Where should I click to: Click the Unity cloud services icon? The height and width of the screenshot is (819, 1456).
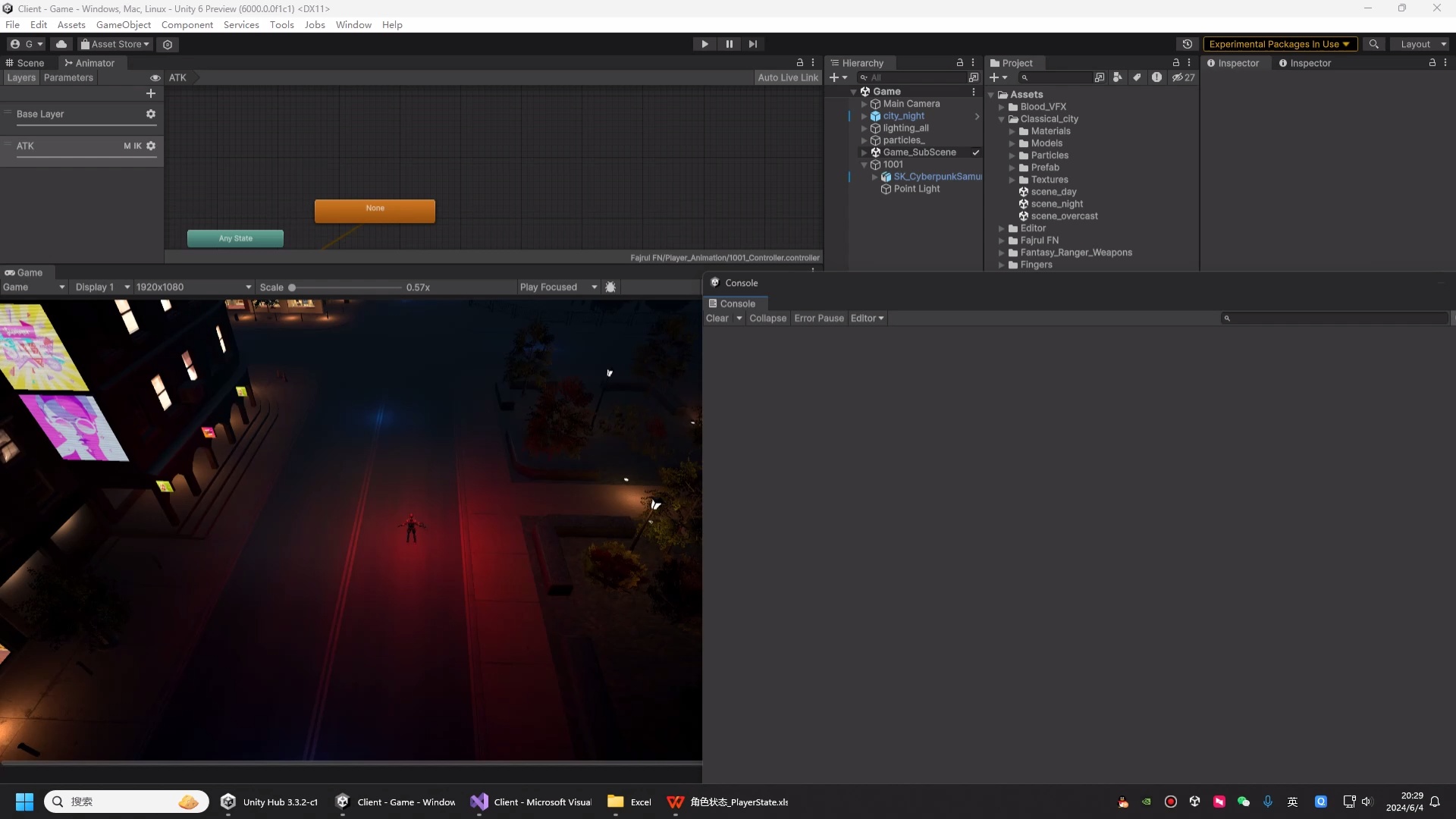61,44
